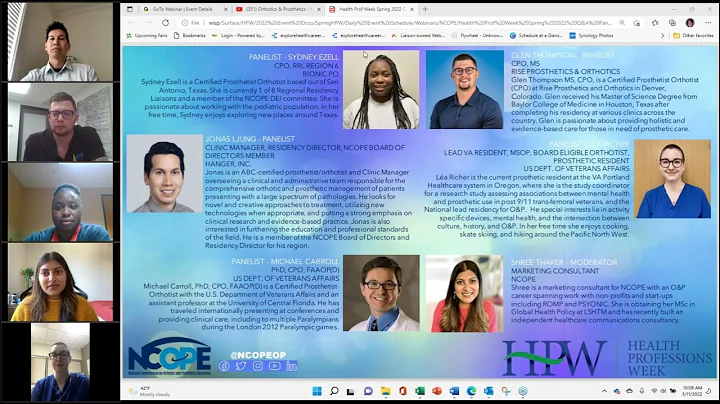Open the Wi-Fi network tray icon
The height and width of the screenshot is (404, 720).
tap(654, 391)
